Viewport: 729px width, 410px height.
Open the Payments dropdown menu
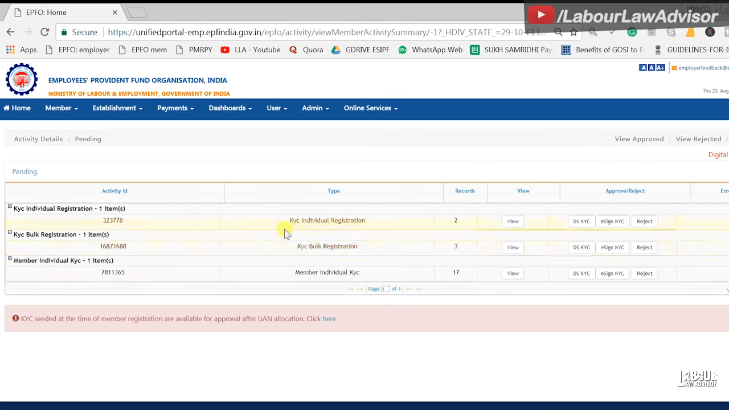[x=175, y=108]
